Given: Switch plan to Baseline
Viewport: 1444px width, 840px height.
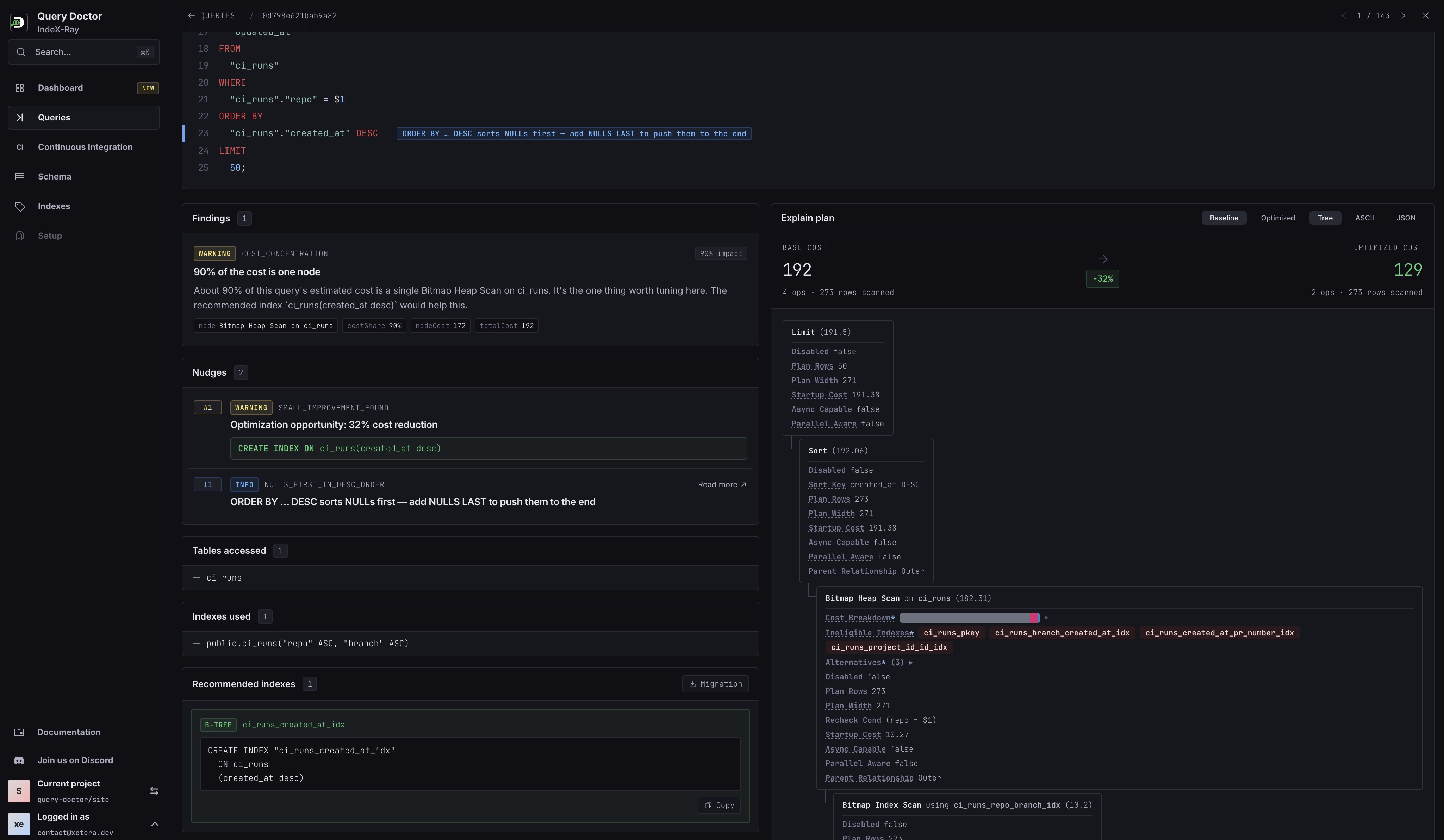Looking at the screenshot, I should [1224, 218].
